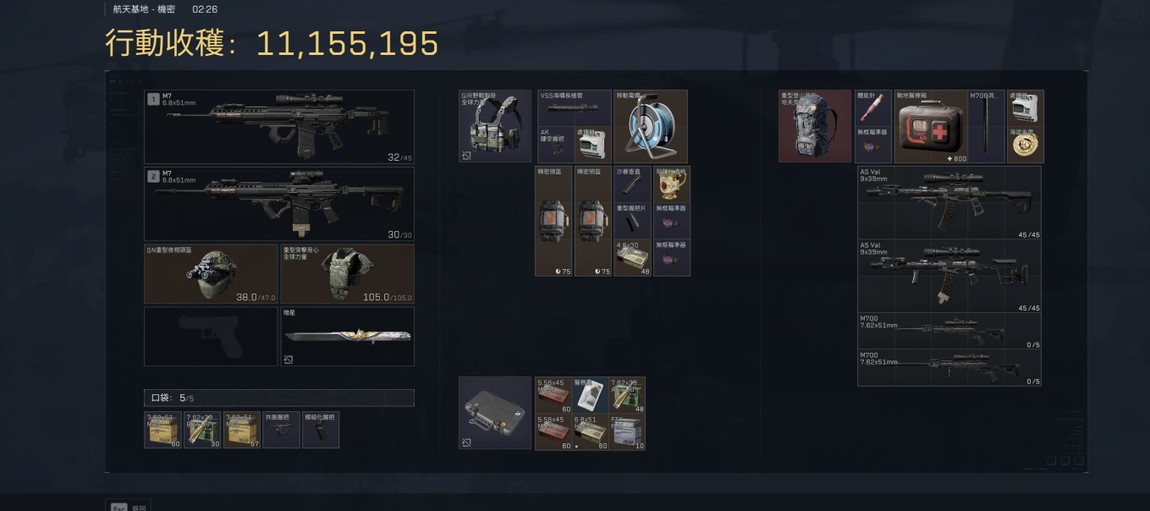Select the AS Val with tan magazine
The height and width of the screenshot is (511, 1150).
pyautogui.click(x=949, y=276)
